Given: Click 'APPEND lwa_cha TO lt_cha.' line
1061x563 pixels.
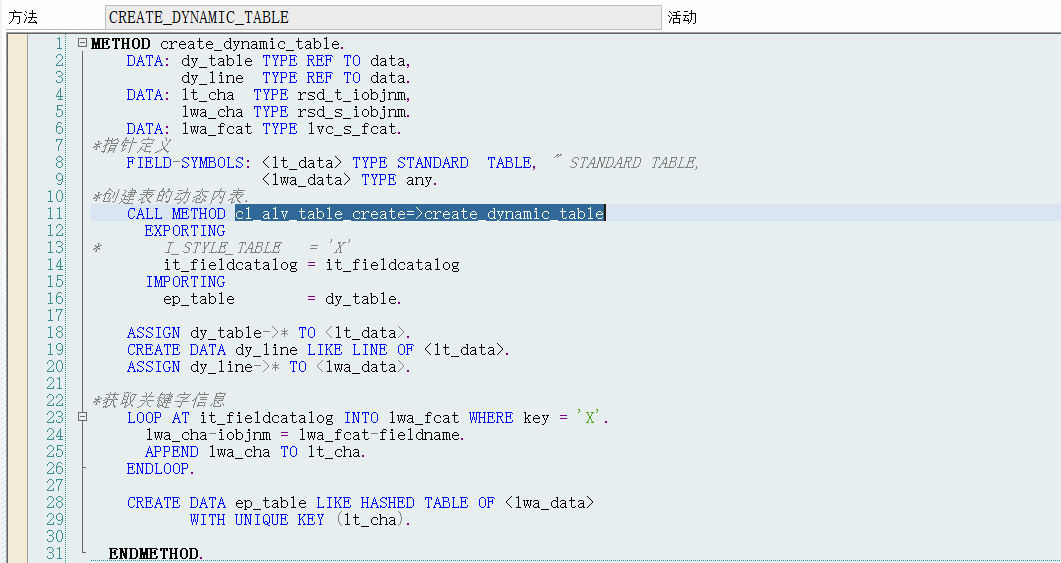Looking at the screenshot, I should pyautogui.click(x=256, y=451).
